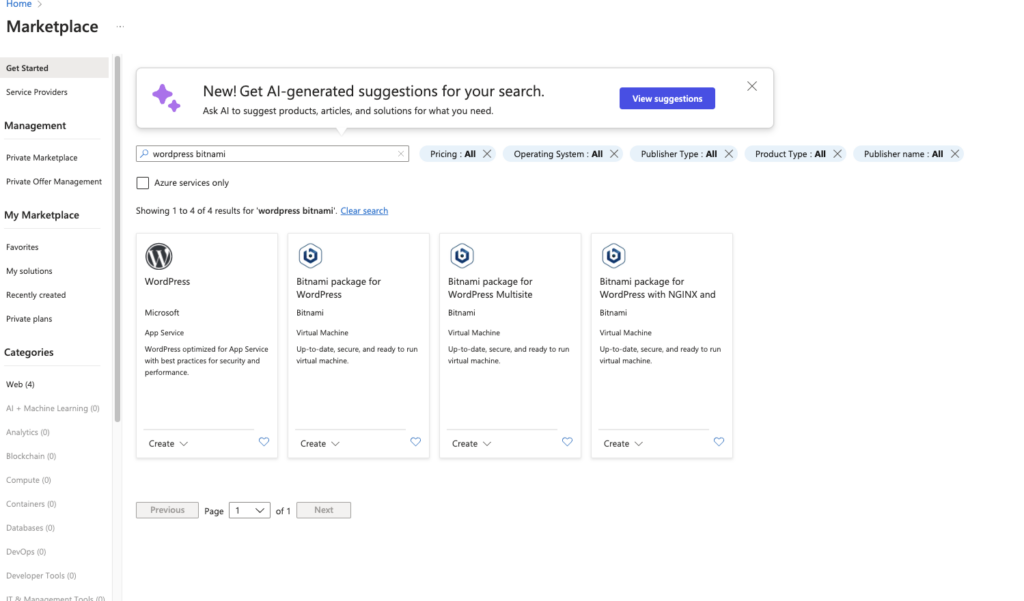Favorite the WordPress Multisite card with heart
Screen dimensions: 1024x601
(x=567, y=442)
